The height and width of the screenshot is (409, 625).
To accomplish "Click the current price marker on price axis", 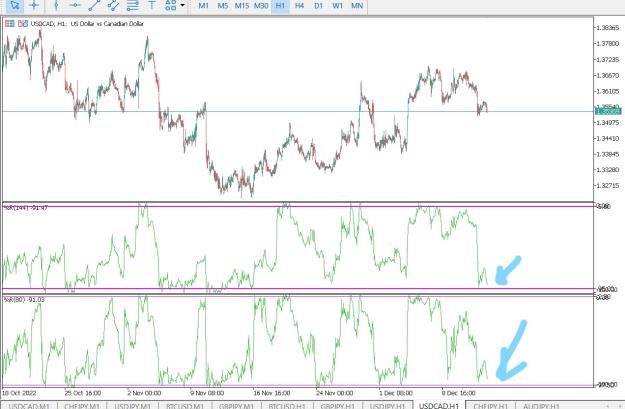I will click(608, 111).
